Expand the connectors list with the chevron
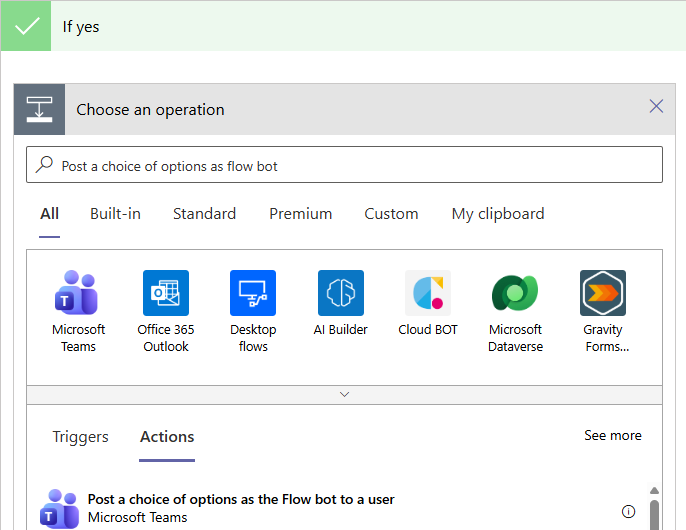 tap(344, 395)
